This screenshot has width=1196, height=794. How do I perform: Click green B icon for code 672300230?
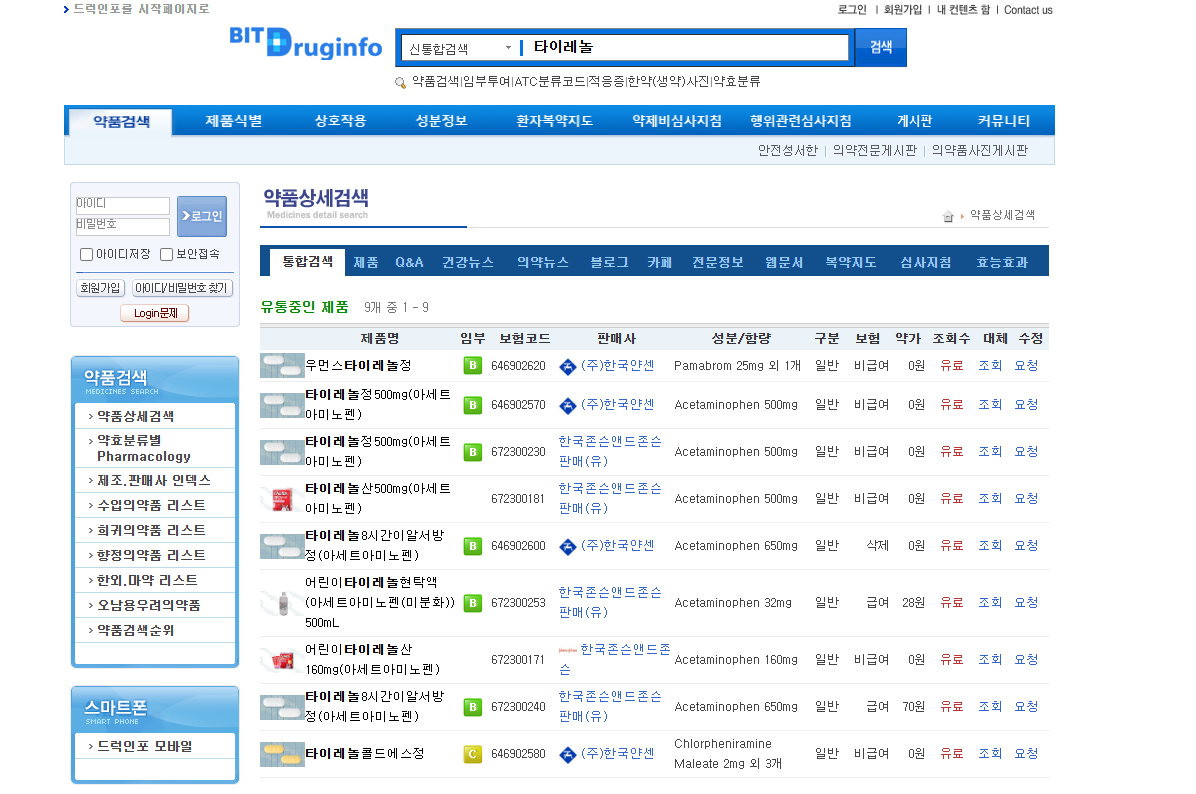473,452
